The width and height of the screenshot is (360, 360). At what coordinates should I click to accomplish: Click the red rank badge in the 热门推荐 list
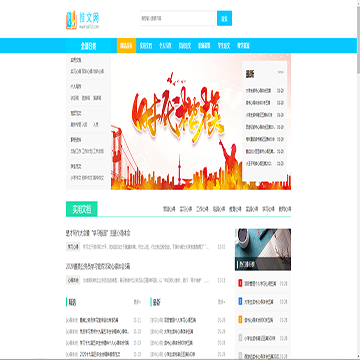240,283
